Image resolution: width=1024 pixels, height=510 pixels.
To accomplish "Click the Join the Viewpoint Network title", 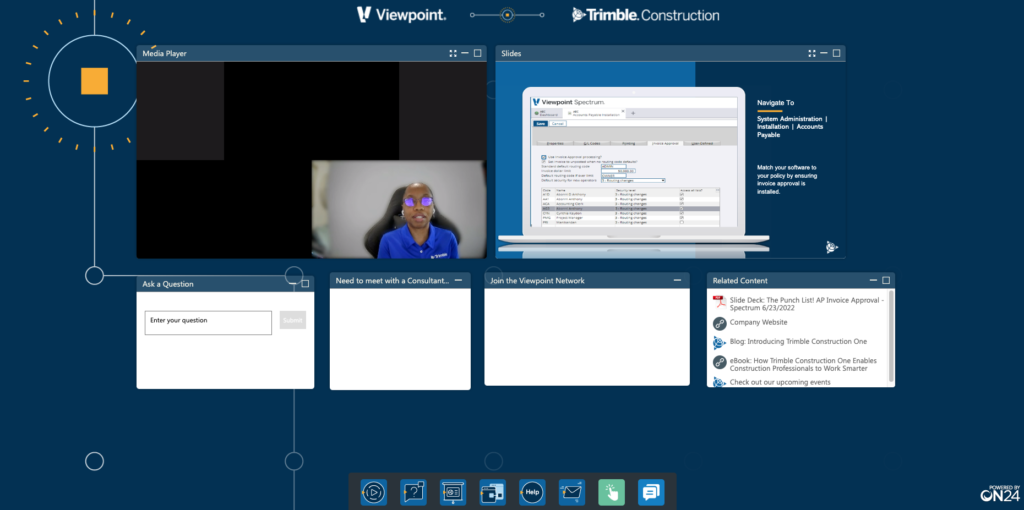I will (537, 281).
